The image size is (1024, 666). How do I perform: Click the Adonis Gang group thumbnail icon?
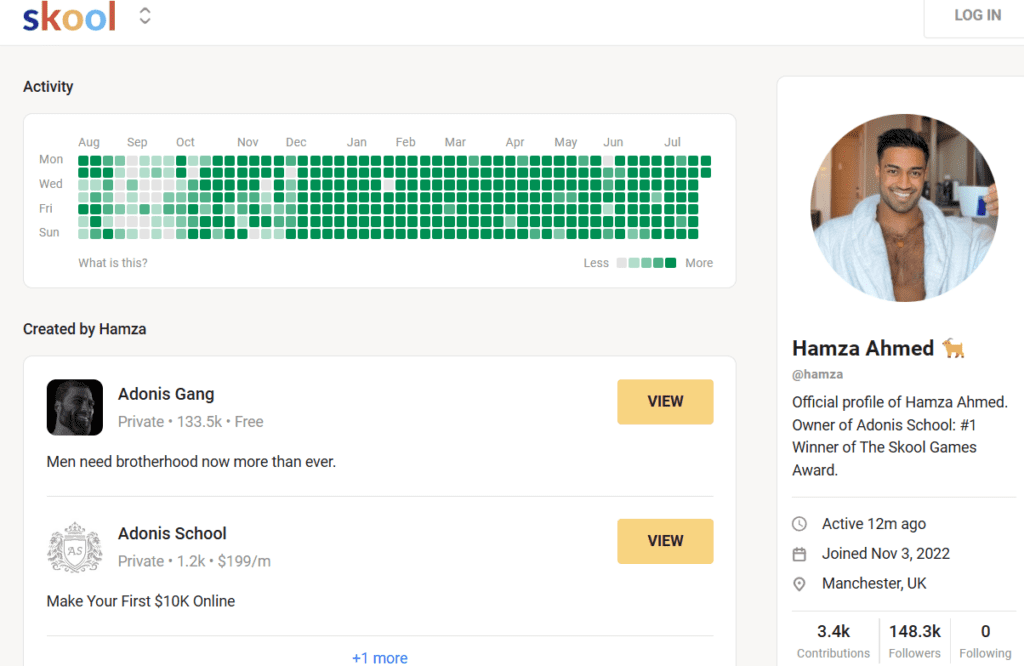point(75,407)
